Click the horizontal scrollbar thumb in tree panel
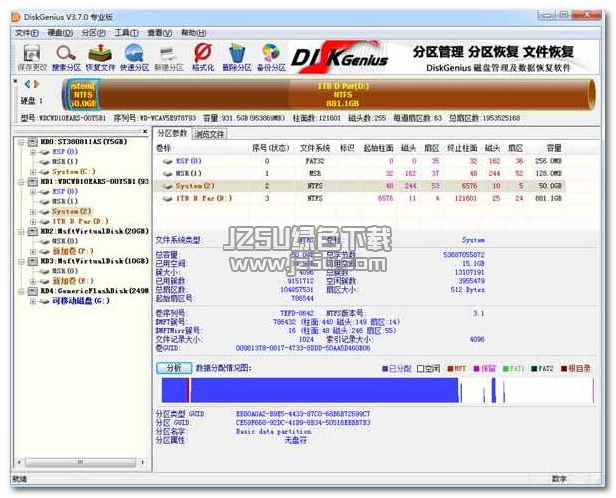 tap(80, 462)
